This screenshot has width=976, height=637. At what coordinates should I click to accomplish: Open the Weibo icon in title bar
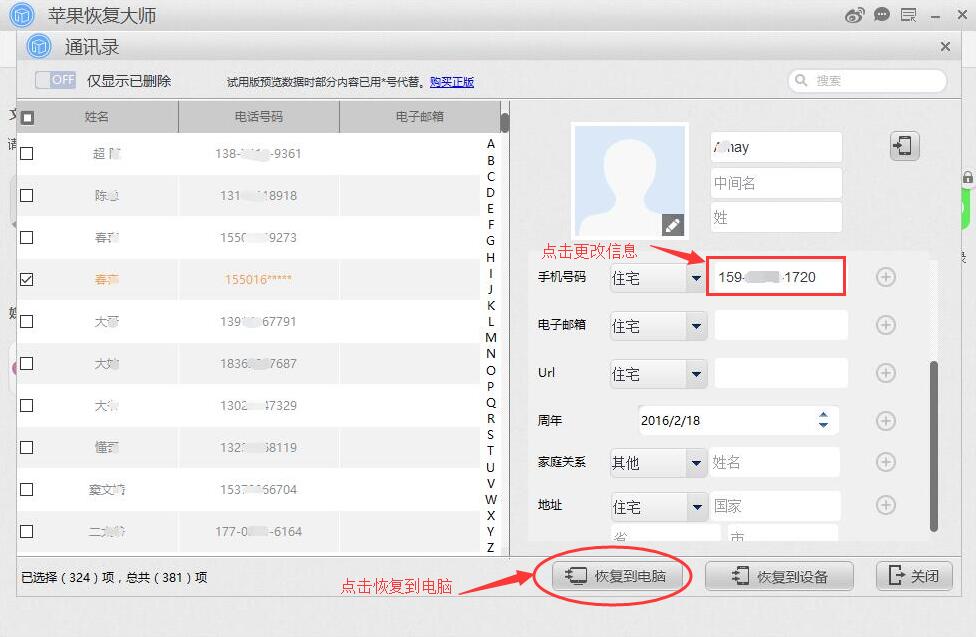tap(854, 15)
